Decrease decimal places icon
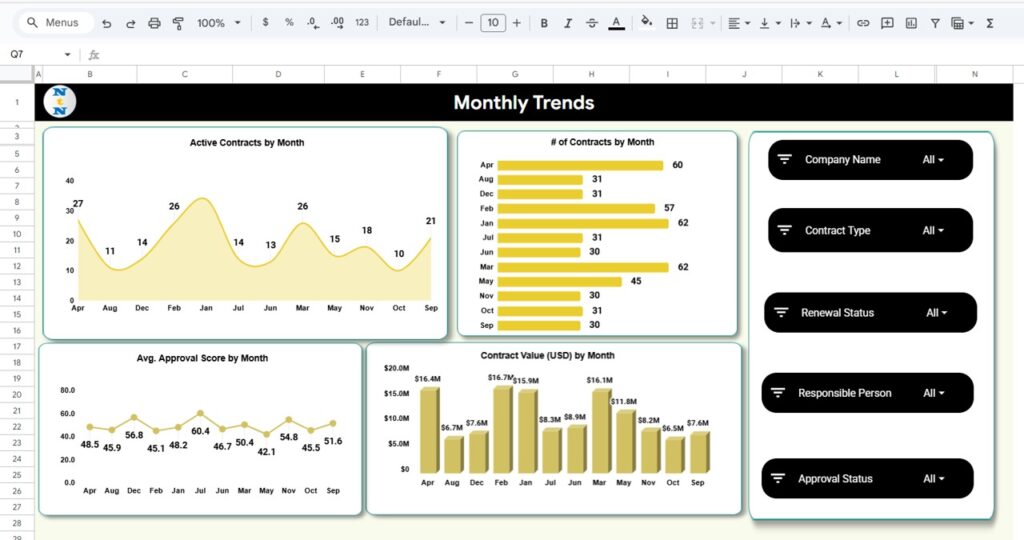 (x=313, y=23)
